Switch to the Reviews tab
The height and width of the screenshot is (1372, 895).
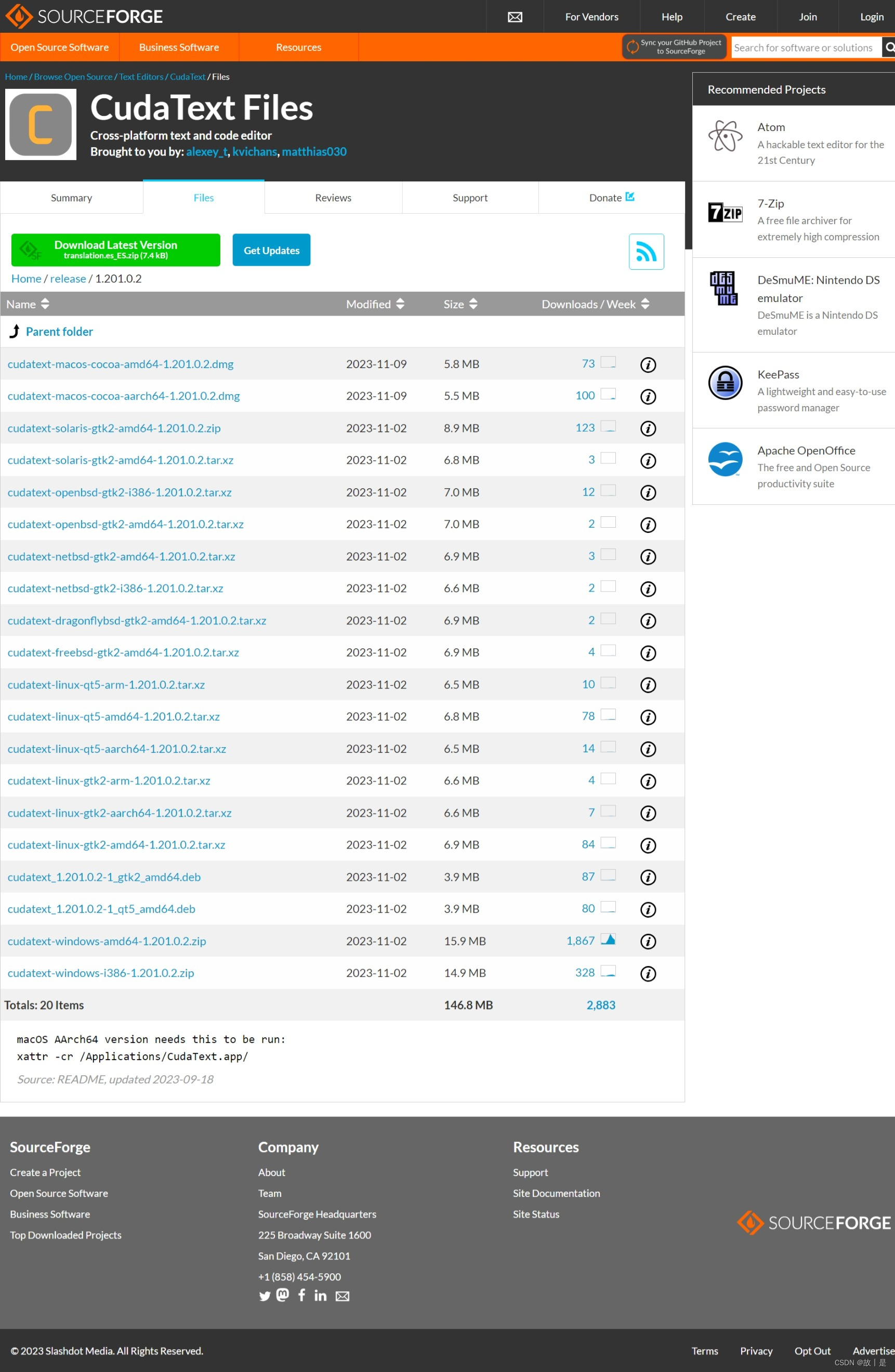click(333, 198)
